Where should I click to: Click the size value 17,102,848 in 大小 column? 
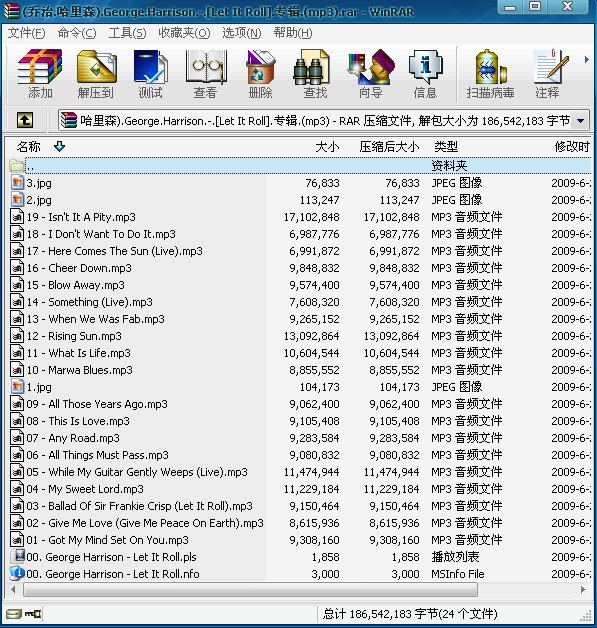312,217
